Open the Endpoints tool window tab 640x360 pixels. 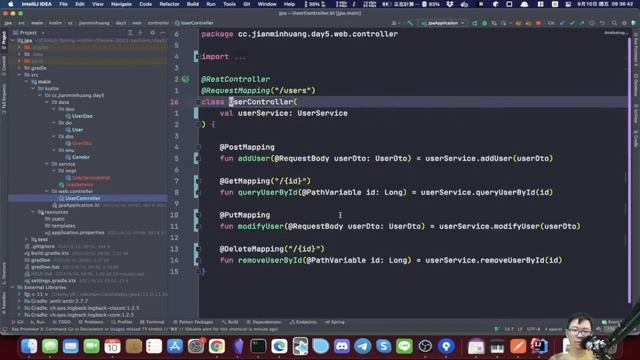[303, 322]
